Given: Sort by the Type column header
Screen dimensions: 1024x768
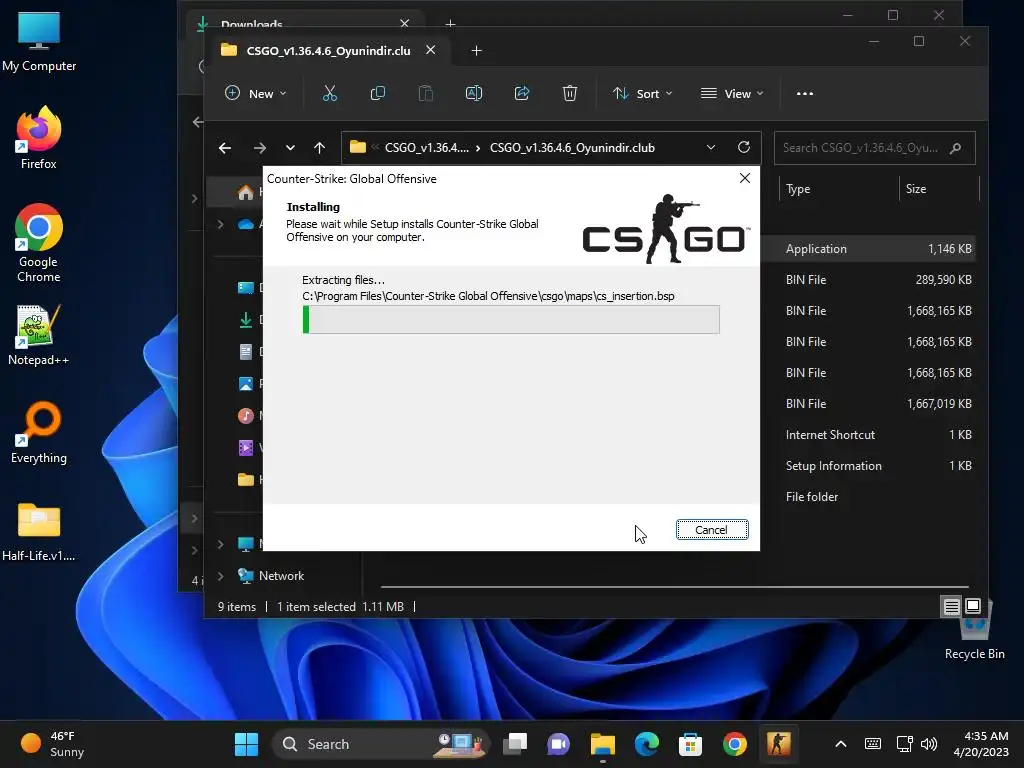Looking at the screenshot, I should click(797, 189).
